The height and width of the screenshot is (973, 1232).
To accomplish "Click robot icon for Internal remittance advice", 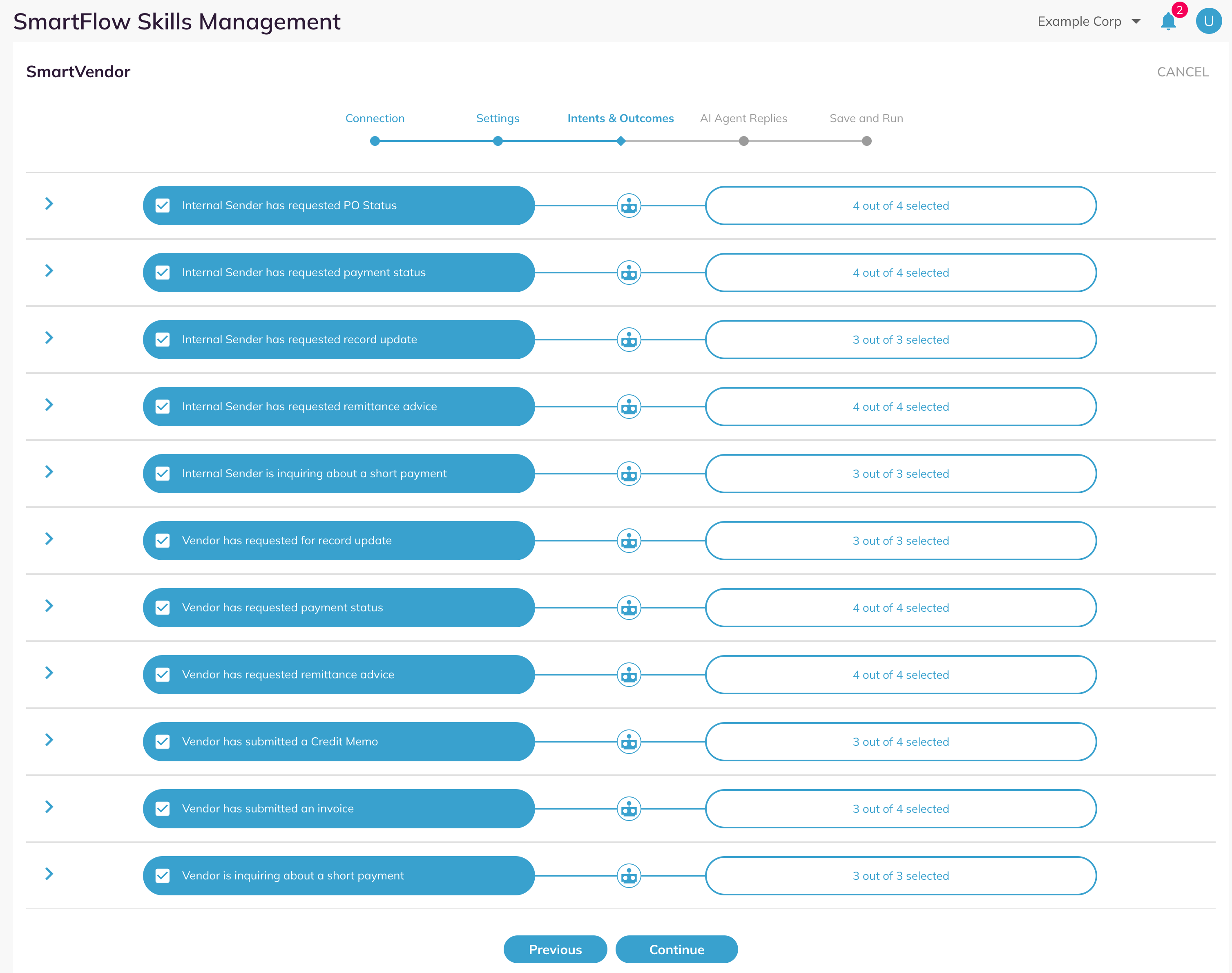I will pos(629,407).
